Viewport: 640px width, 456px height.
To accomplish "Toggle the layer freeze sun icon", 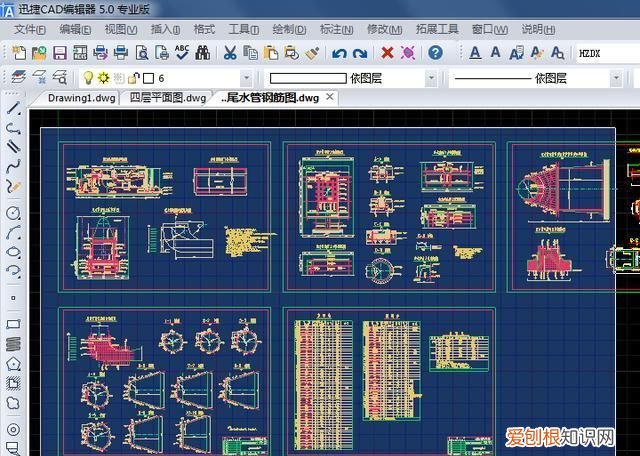I will [x=103, y=78].
